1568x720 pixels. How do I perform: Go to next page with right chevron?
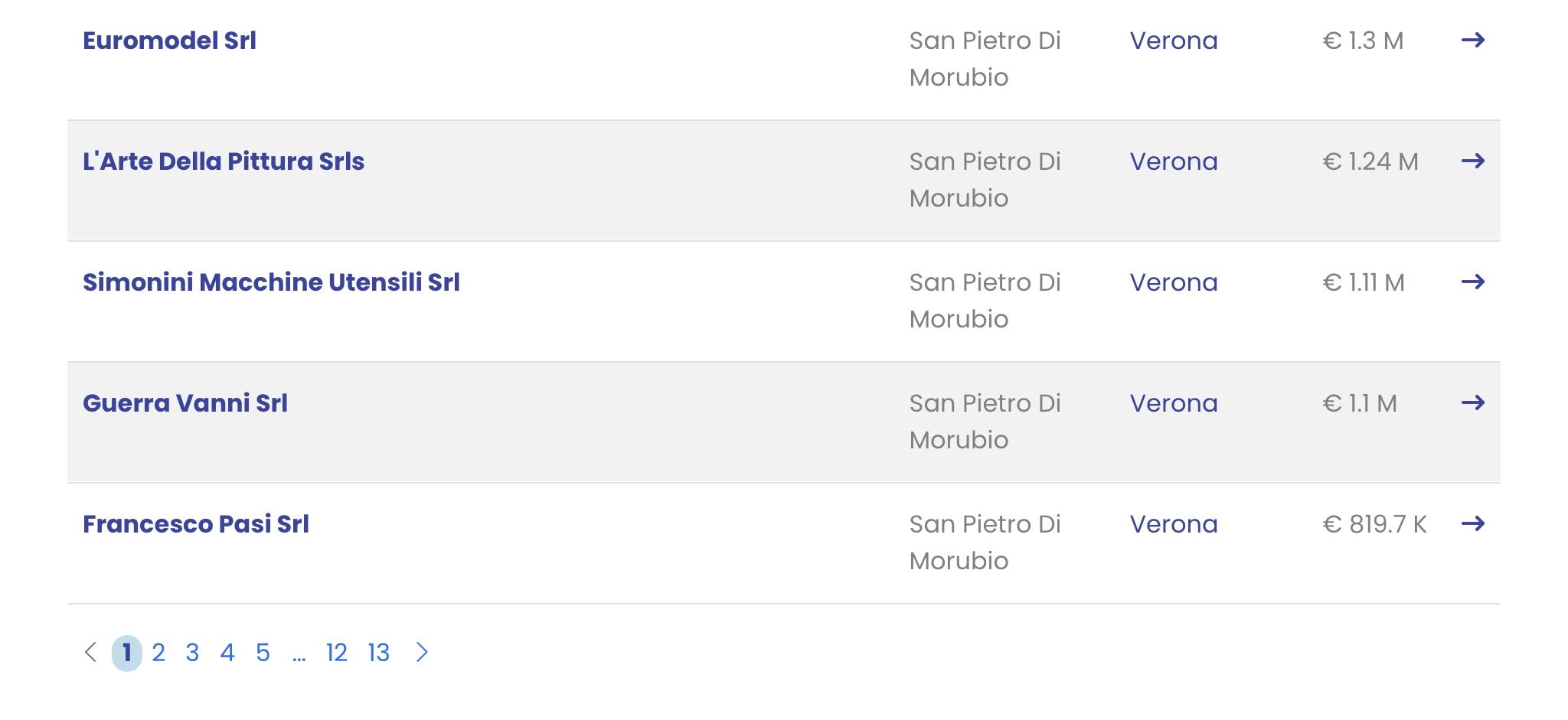point(422,652)
